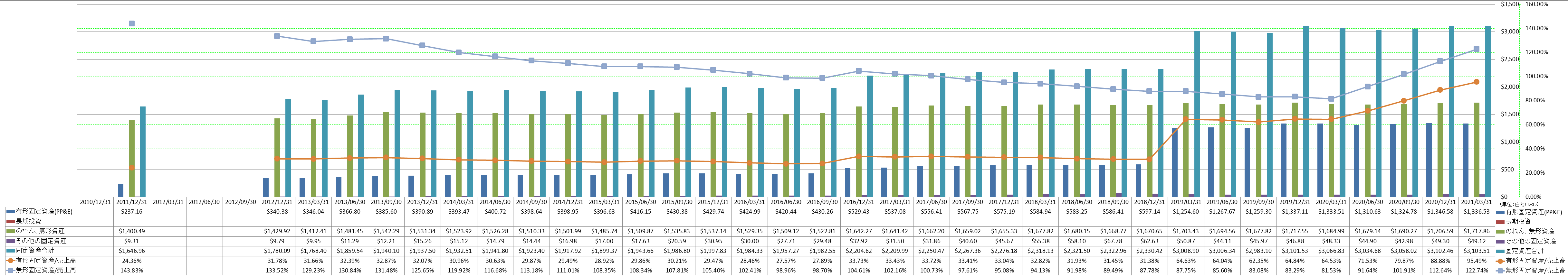
Task: Select the $67.78 cell under 2018/09/30
Action: (x=1113, y=241)
